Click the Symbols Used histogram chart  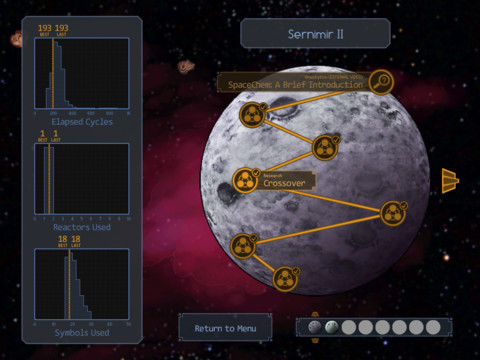point(82,284)
